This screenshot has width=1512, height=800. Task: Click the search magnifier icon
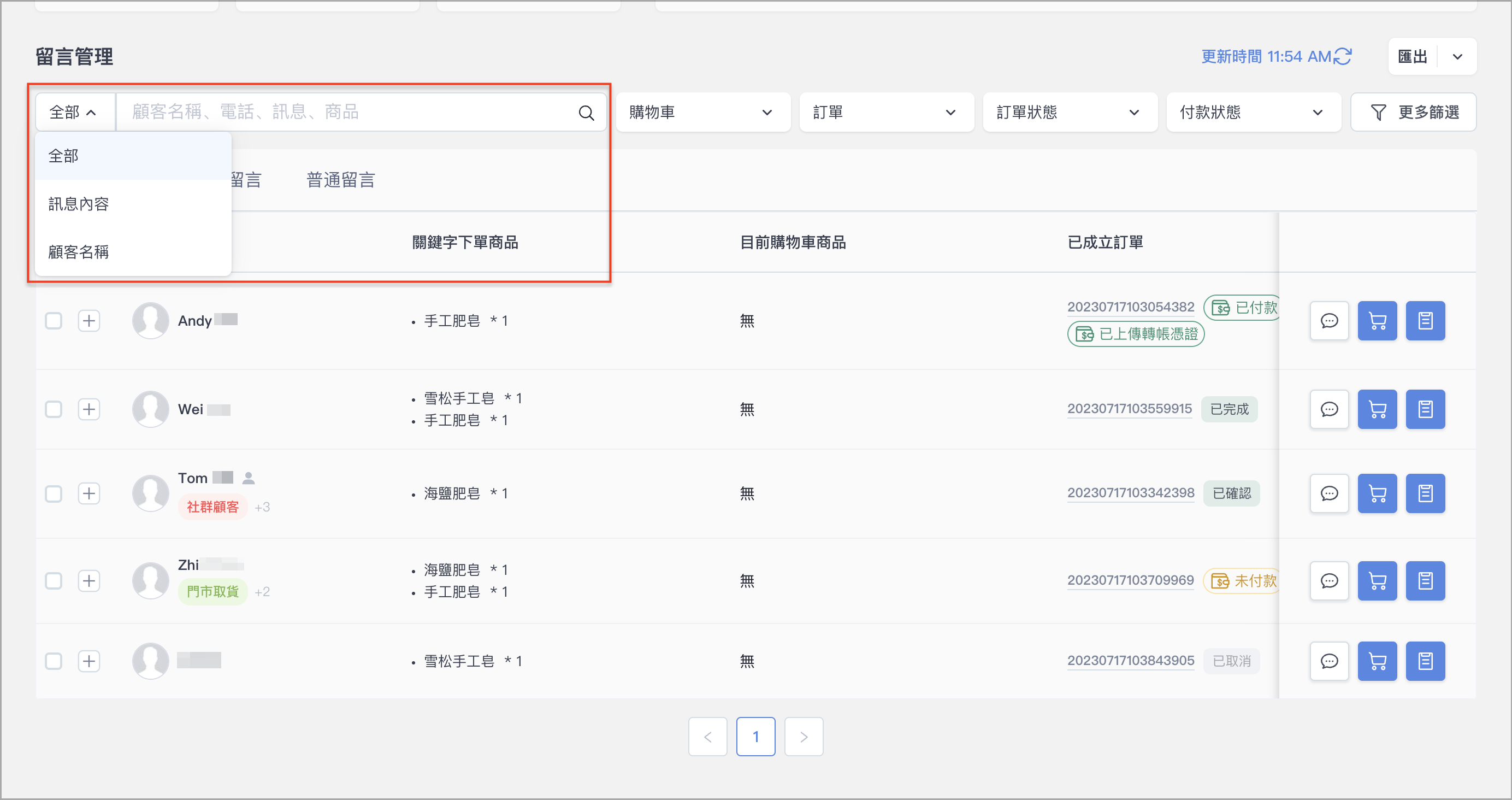click(x=586, y=112)
